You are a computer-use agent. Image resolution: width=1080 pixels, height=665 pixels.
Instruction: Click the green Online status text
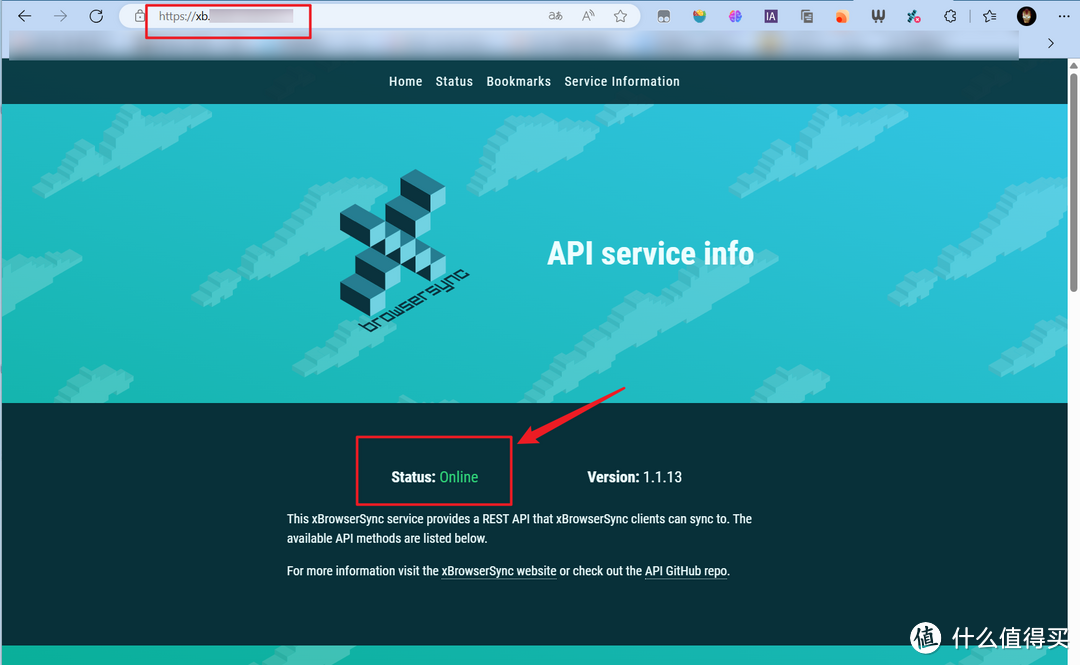(x=459, y=477)
